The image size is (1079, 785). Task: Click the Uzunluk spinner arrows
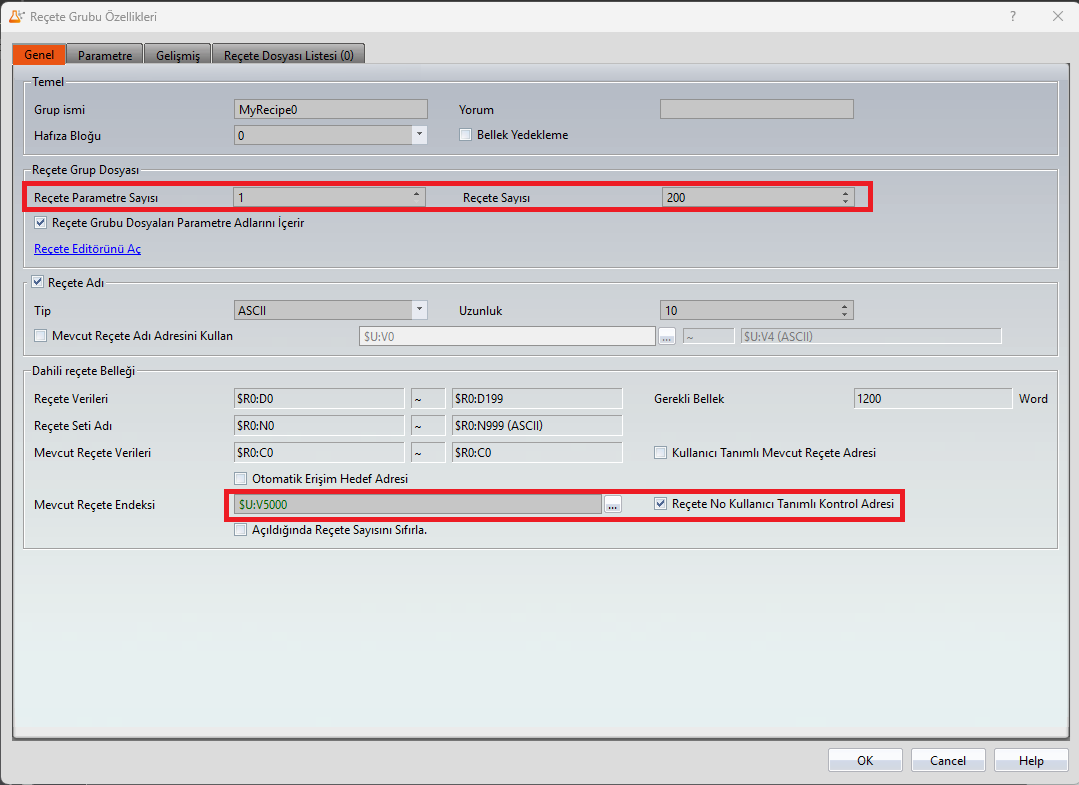[x=845, y=310]
